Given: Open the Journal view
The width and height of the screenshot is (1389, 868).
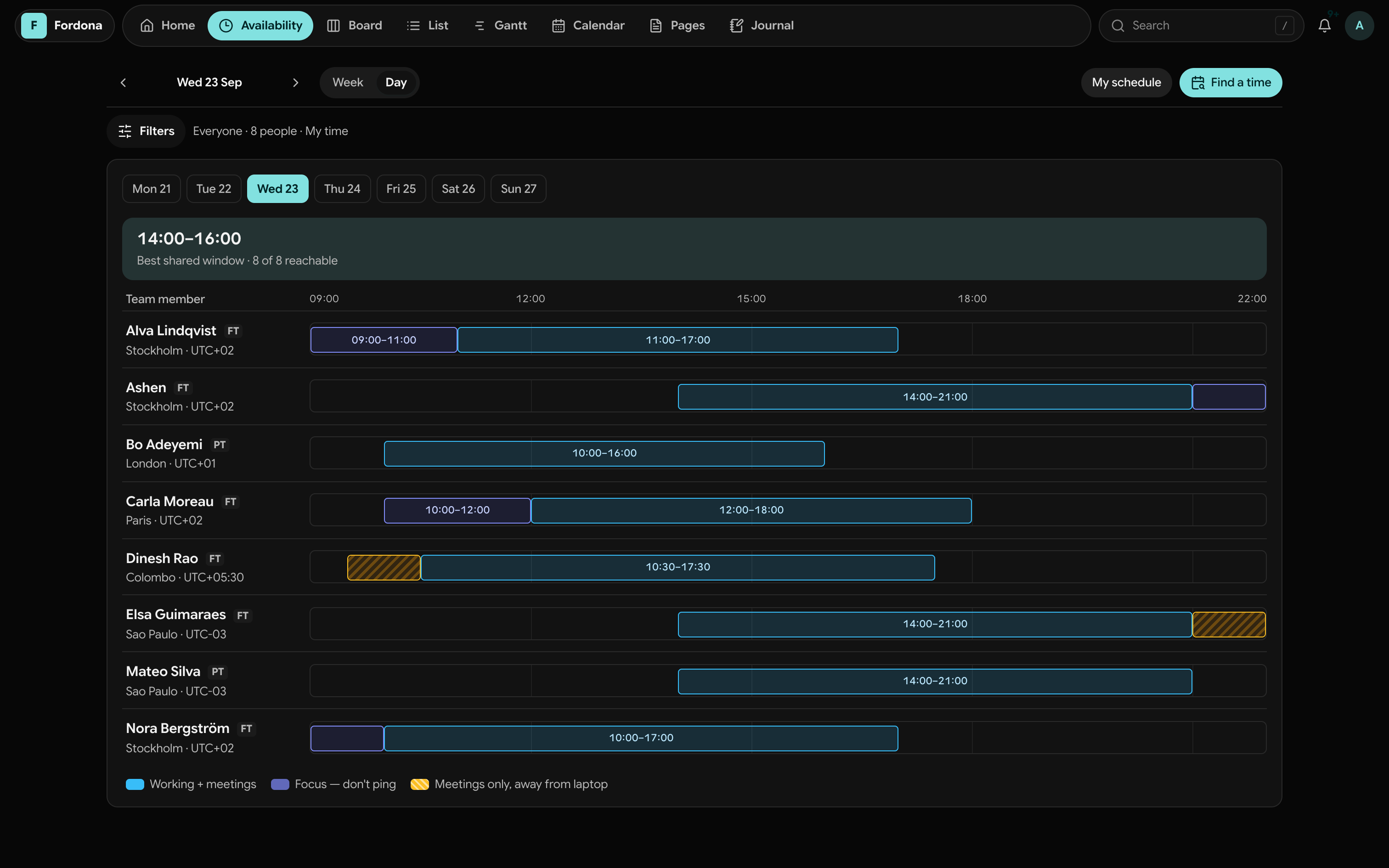Looking at the screenshot, I should pos(762,25).
